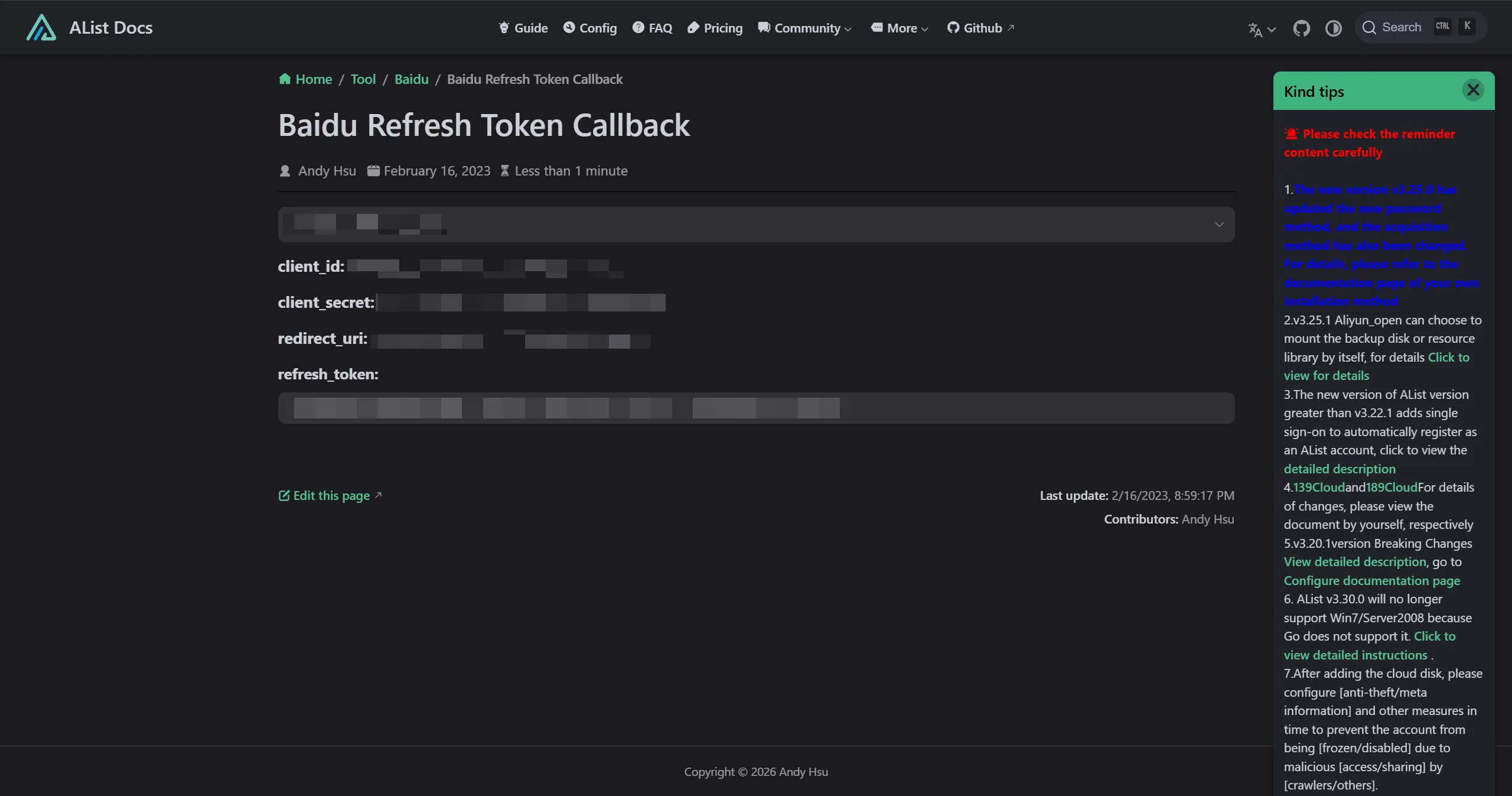This screenshot has width=1512, height=796.
Task: Select the Guide crown icon
Action: coord(504,27)
